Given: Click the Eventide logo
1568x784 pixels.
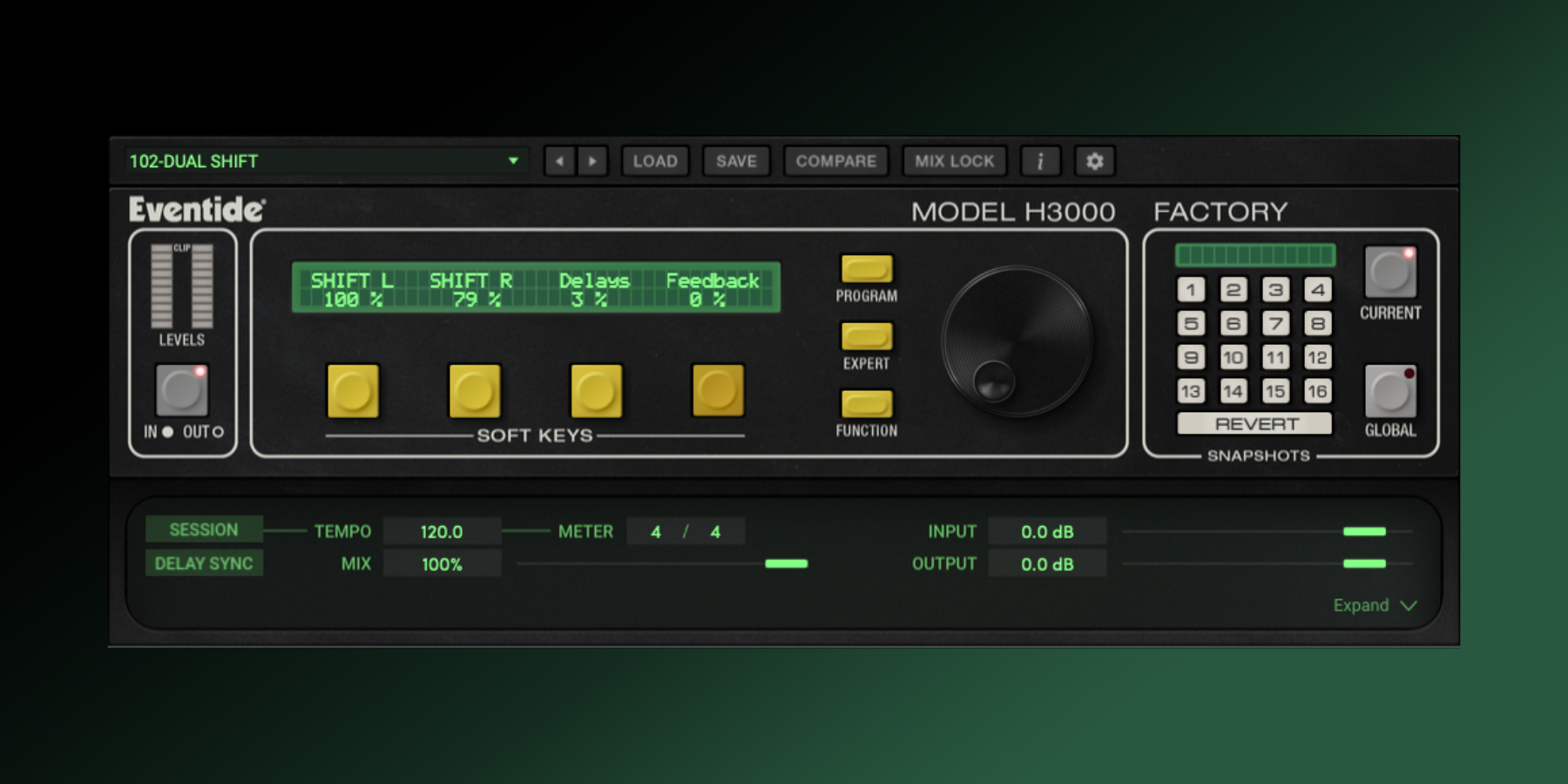Looking at the screenshot, I should [x=197, y=209].
